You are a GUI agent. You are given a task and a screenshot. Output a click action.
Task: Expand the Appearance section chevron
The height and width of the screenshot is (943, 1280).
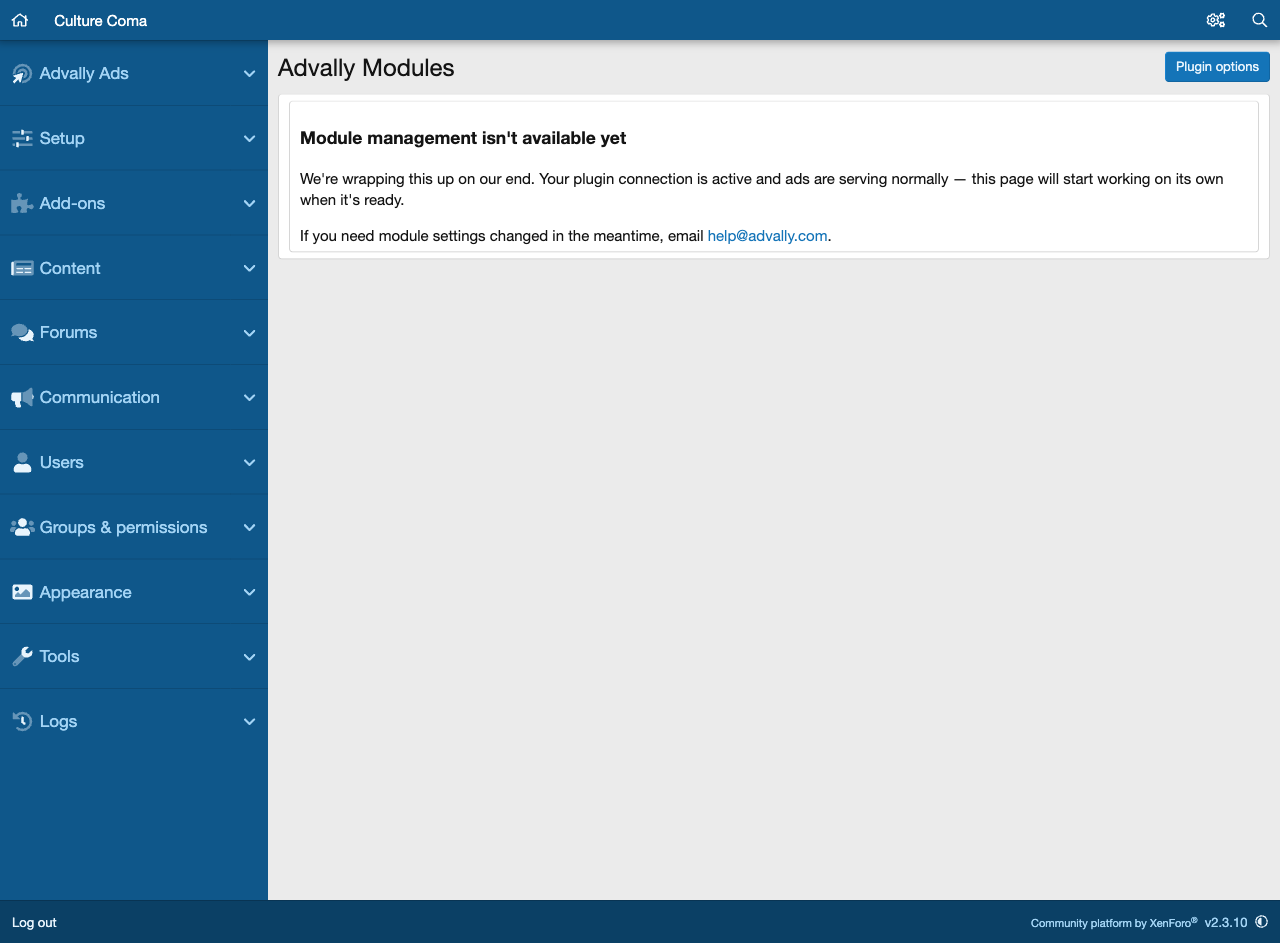pyautogui.click(x=250, y=592)
